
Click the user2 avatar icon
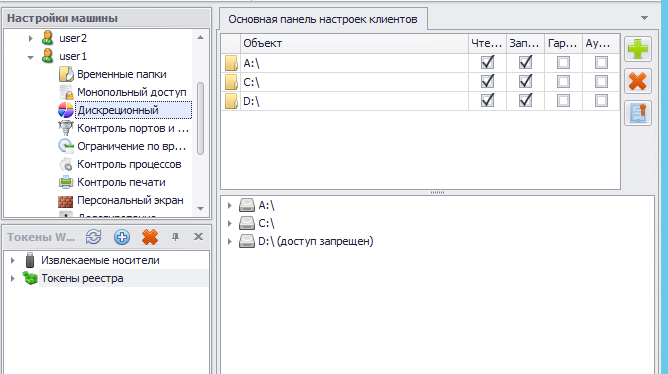coord(47,38)
